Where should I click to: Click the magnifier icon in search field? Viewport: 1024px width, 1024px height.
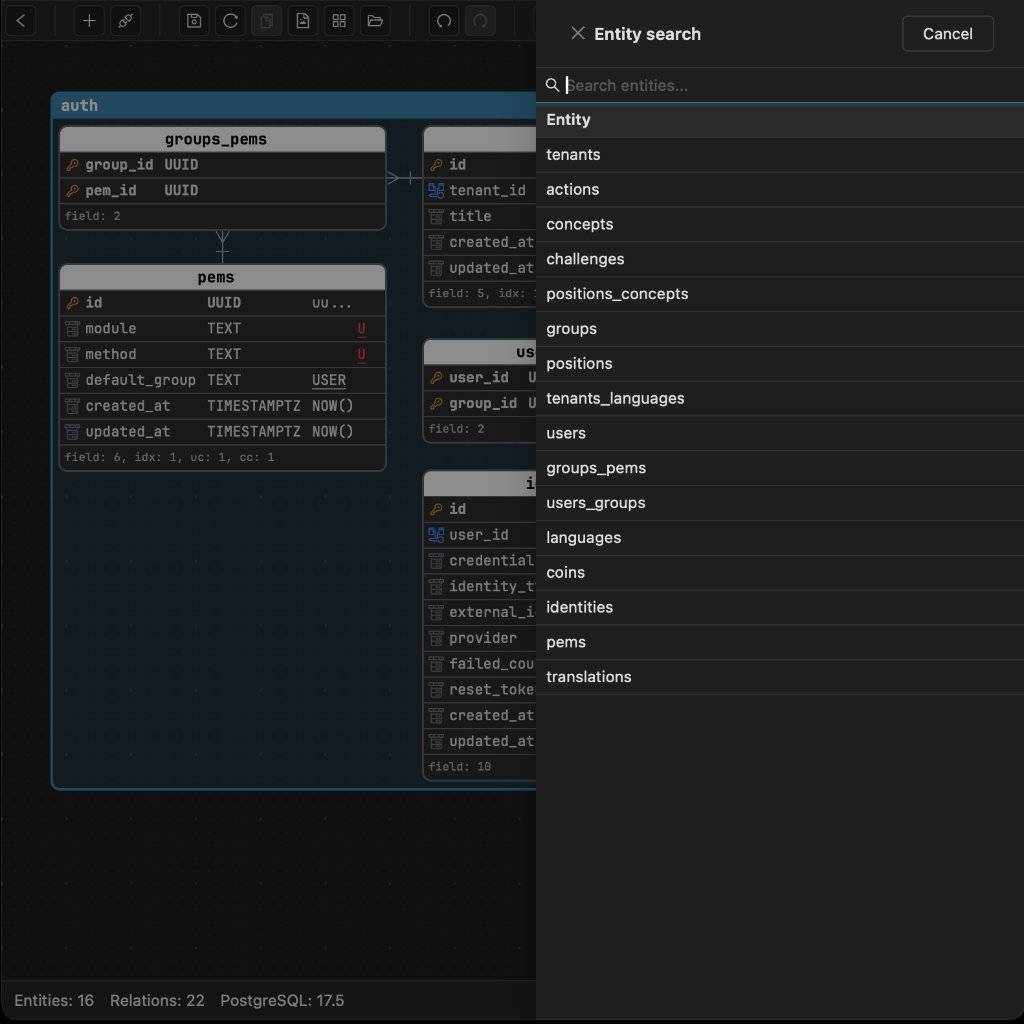click(552, 86)
